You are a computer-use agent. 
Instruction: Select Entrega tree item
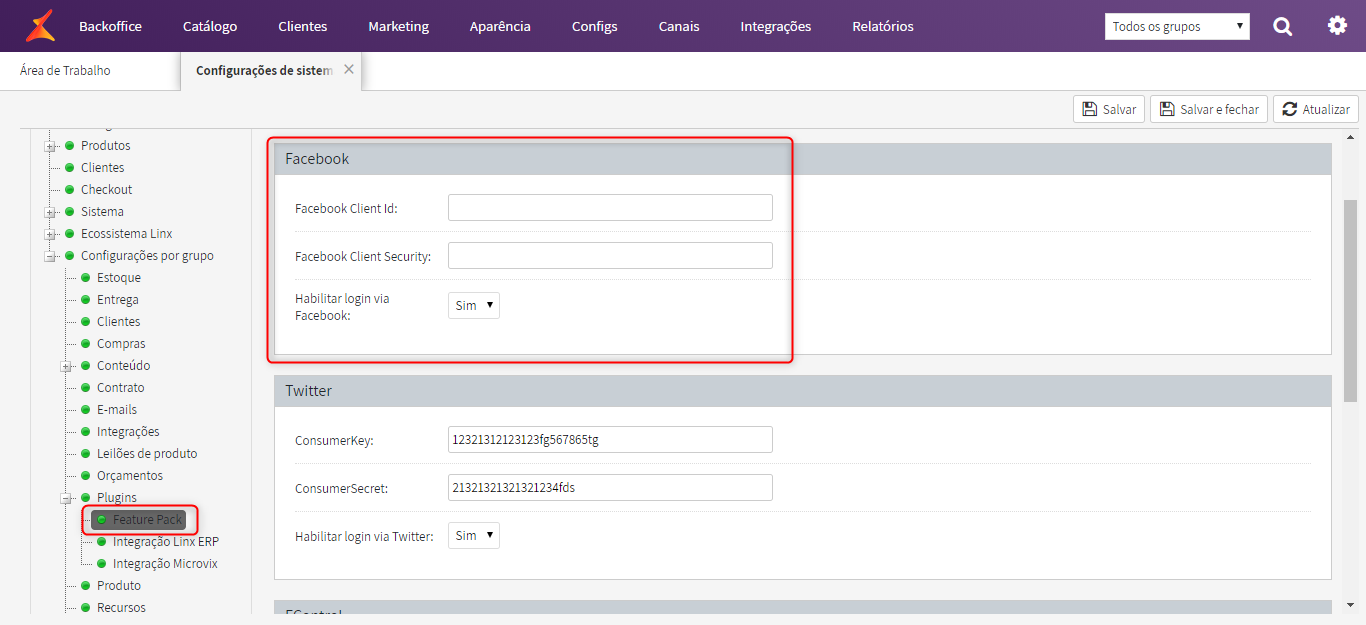coord(118,300)
